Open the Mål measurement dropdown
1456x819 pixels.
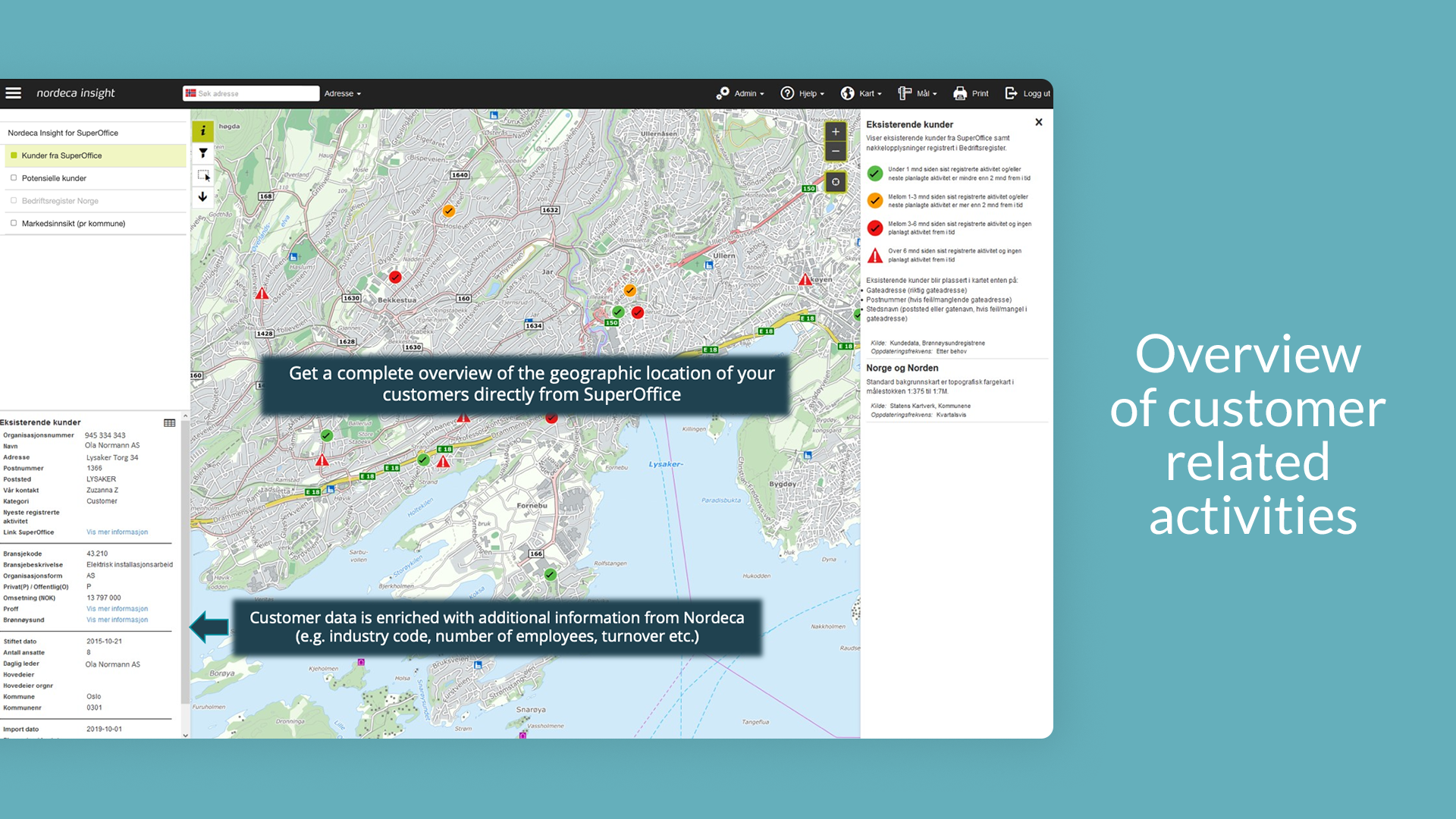click(918, 93)
